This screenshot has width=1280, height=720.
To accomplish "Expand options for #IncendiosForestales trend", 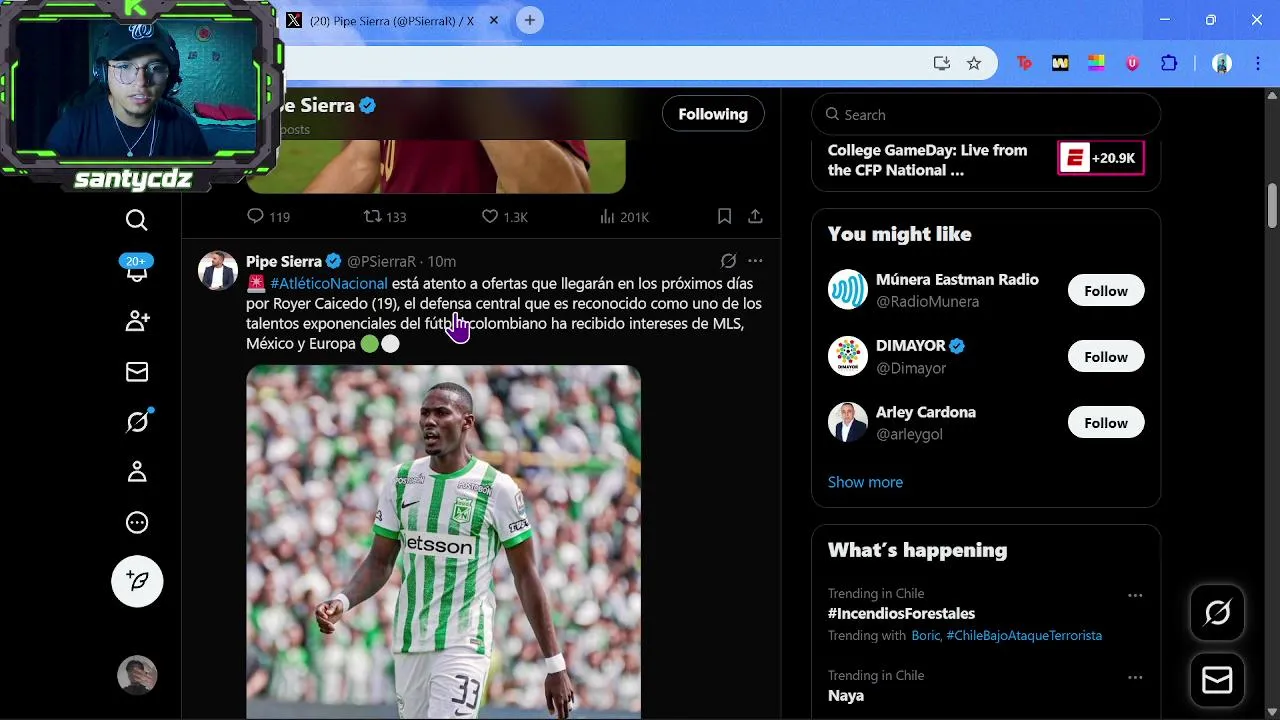I will 1135,595.
